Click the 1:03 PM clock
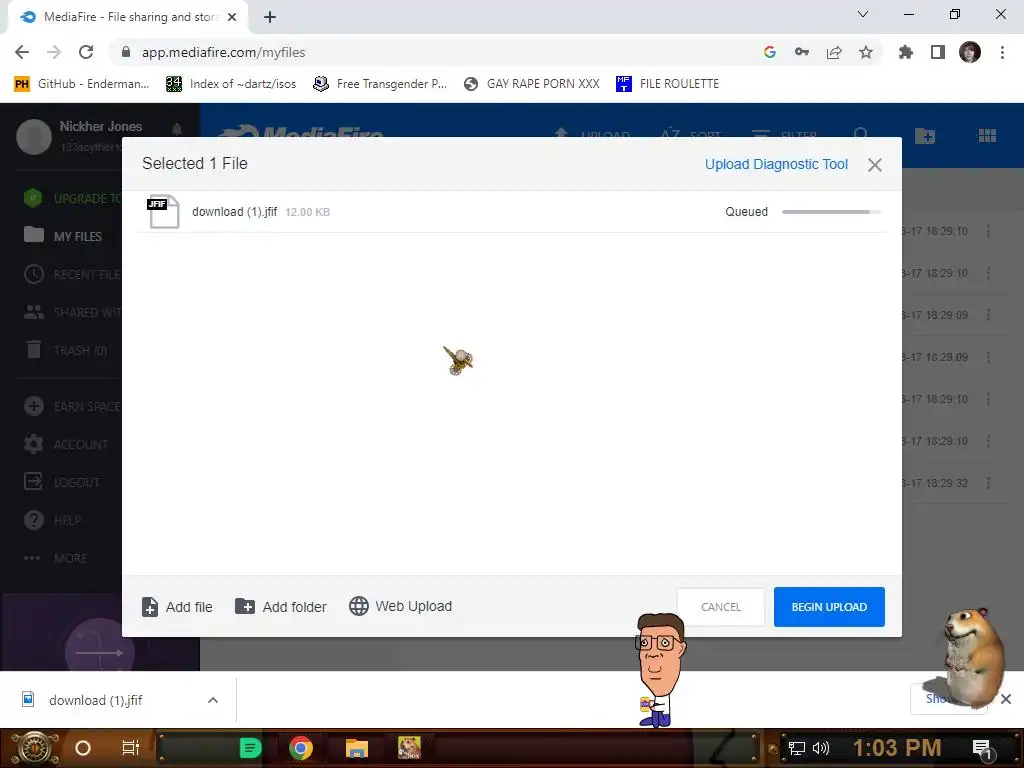The width and height of the screenshot is (1024, 768). (x=897, y=747)
